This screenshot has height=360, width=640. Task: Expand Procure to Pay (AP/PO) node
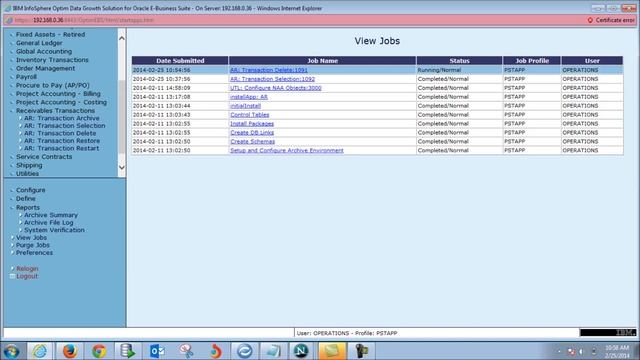[x=53, y=85]
